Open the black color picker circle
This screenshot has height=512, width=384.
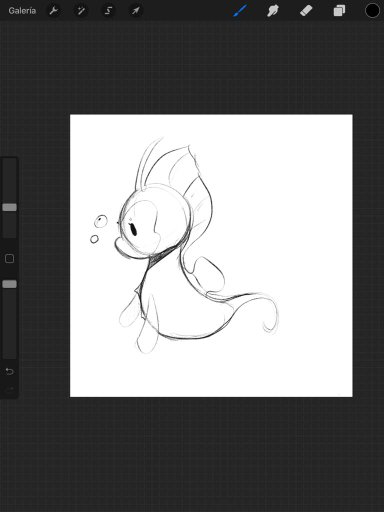[x=372, y=11]
